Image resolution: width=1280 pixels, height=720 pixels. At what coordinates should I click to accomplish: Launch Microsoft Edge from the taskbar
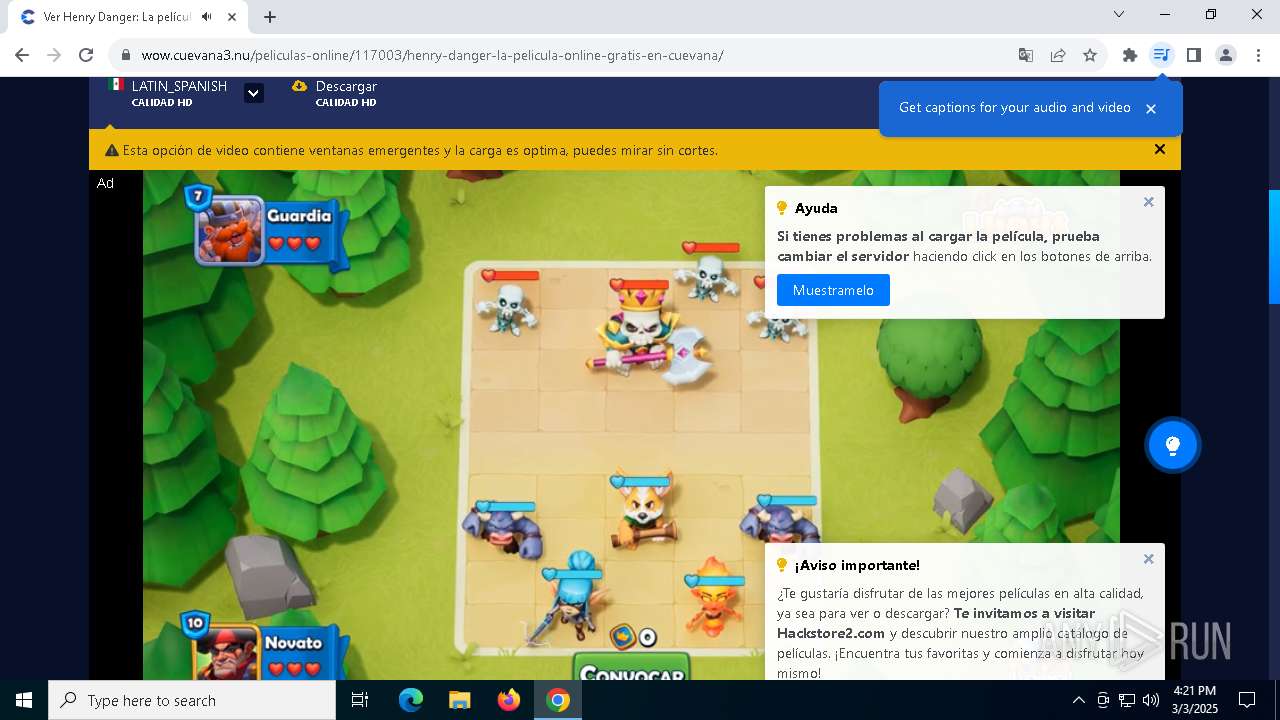(x=411, y=700)
